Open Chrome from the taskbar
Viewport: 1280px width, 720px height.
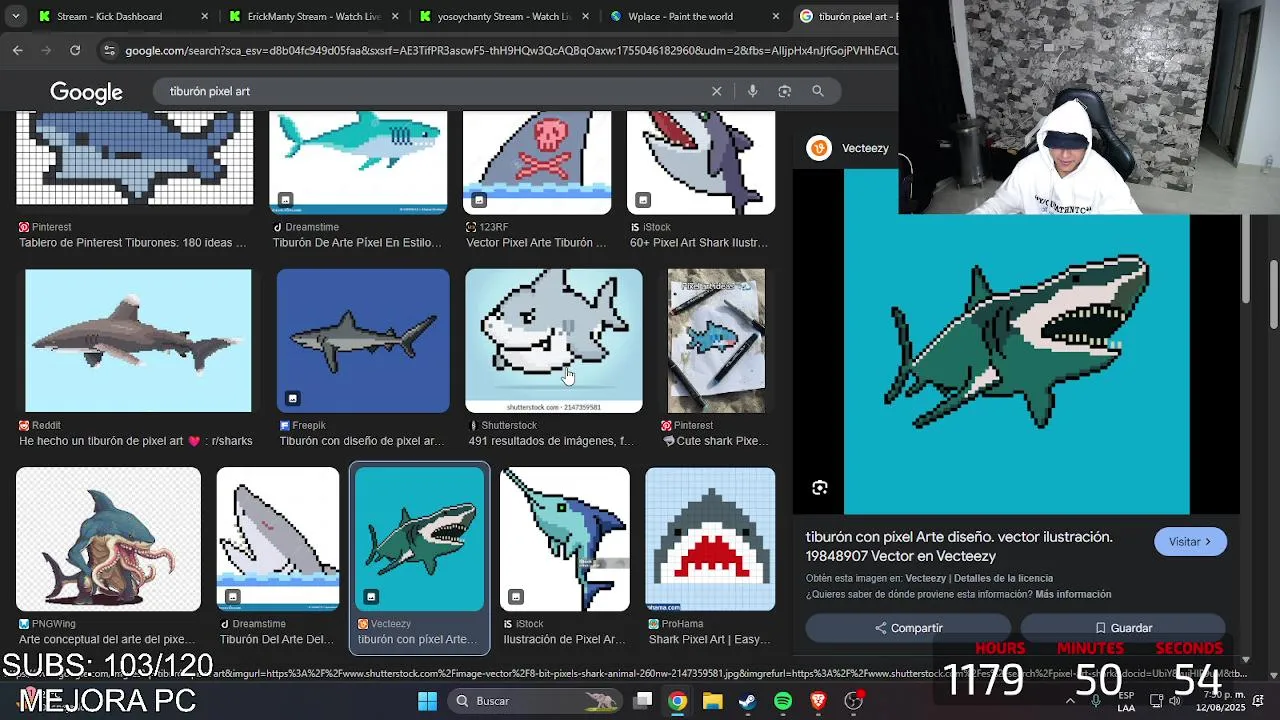[x=678, y=701]
